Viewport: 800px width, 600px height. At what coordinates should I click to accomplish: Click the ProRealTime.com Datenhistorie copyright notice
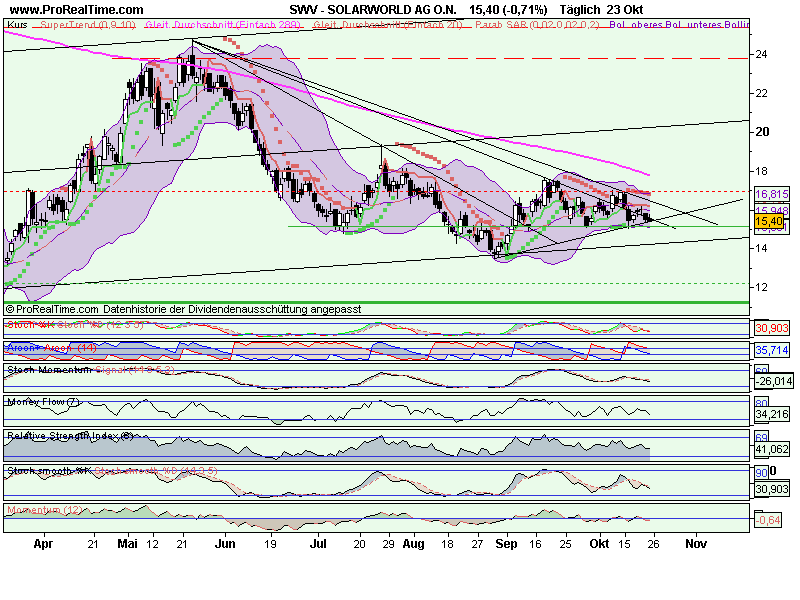183,309
